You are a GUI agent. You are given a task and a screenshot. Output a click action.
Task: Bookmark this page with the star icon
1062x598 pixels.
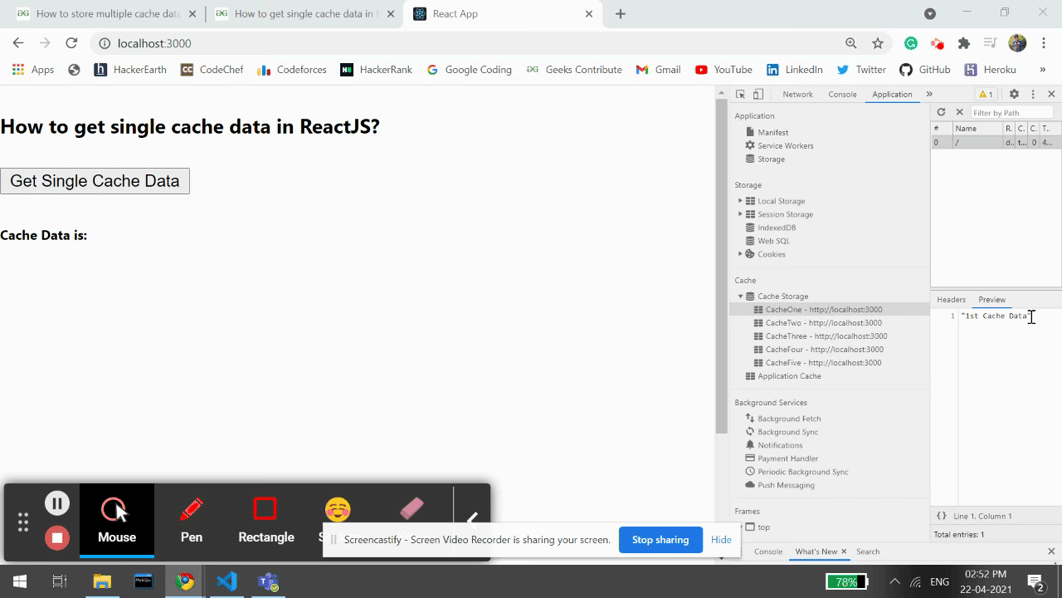tap(878, 43)
